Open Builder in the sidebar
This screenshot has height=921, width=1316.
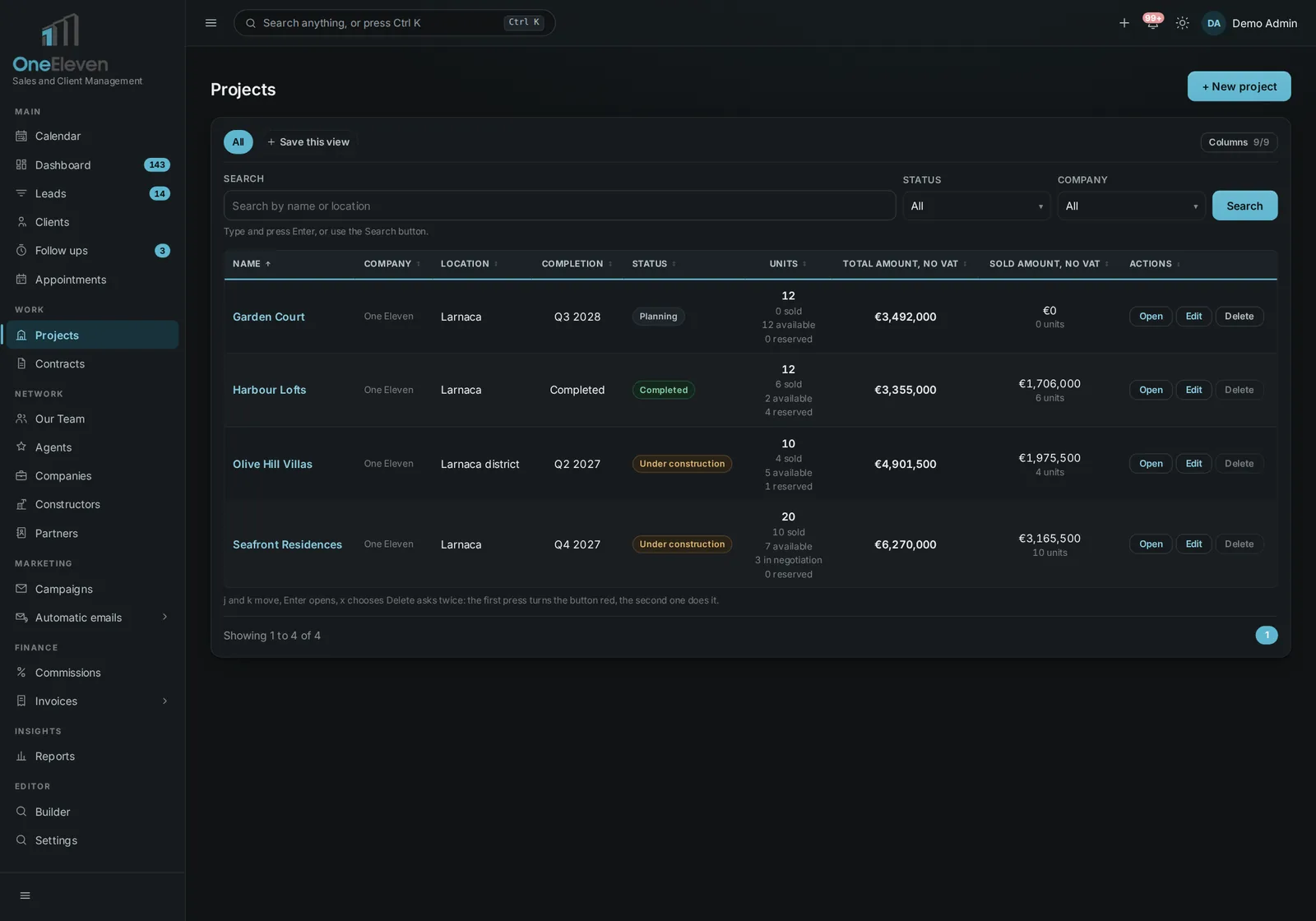pyautogui.click(x=92, y=812)
